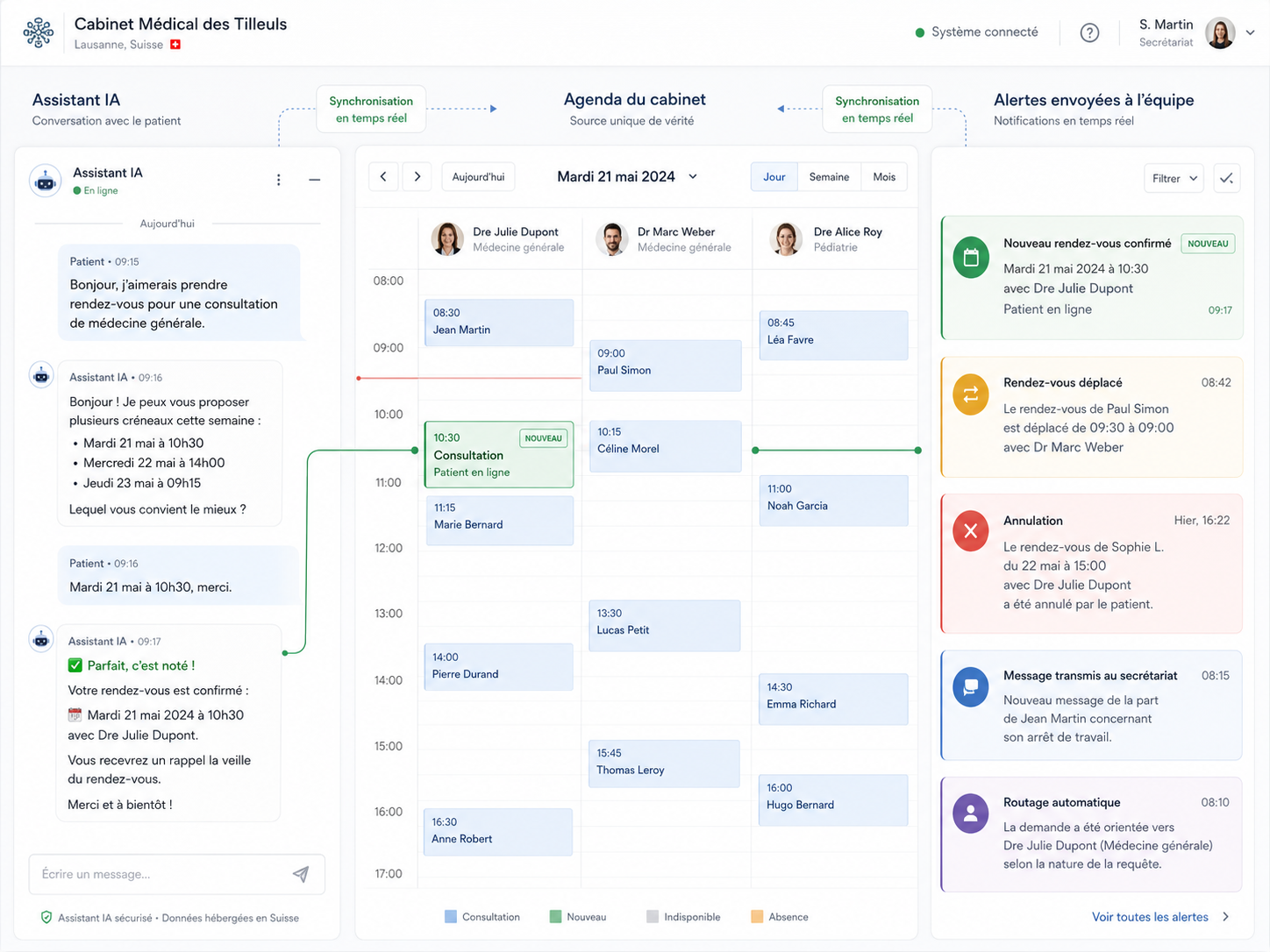Click the green calendar confirmed-appointment icon

tap(971, 258)
